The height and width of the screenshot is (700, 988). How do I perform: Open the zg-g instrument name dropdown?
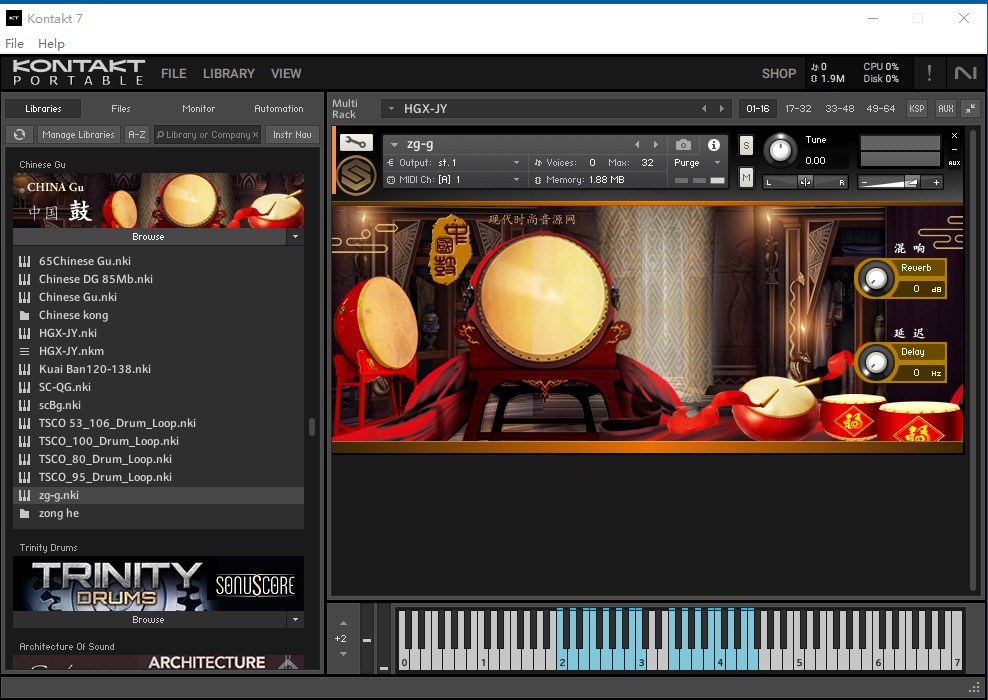[x=394, y=144]
